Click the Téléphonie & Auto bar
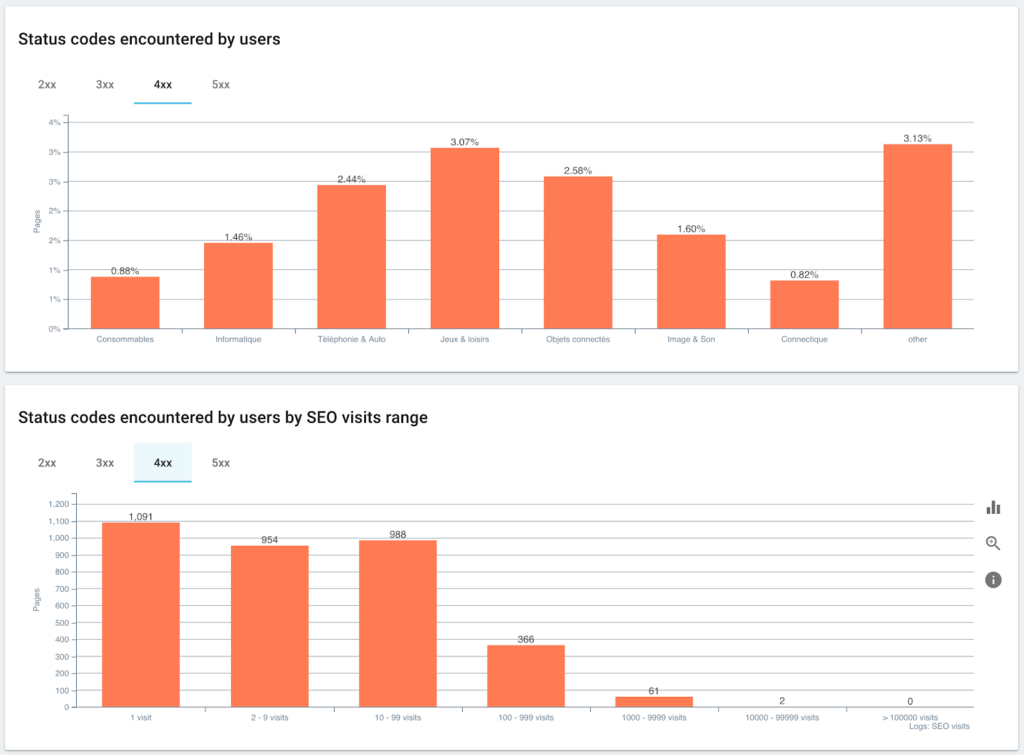The image size is (1024, 755). pyautogui.click(x=351, y=257)
